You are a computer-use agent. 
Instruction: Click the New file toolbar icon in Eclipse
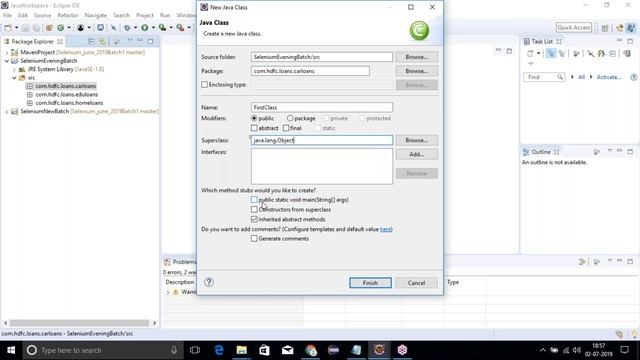tap(8, 28)
